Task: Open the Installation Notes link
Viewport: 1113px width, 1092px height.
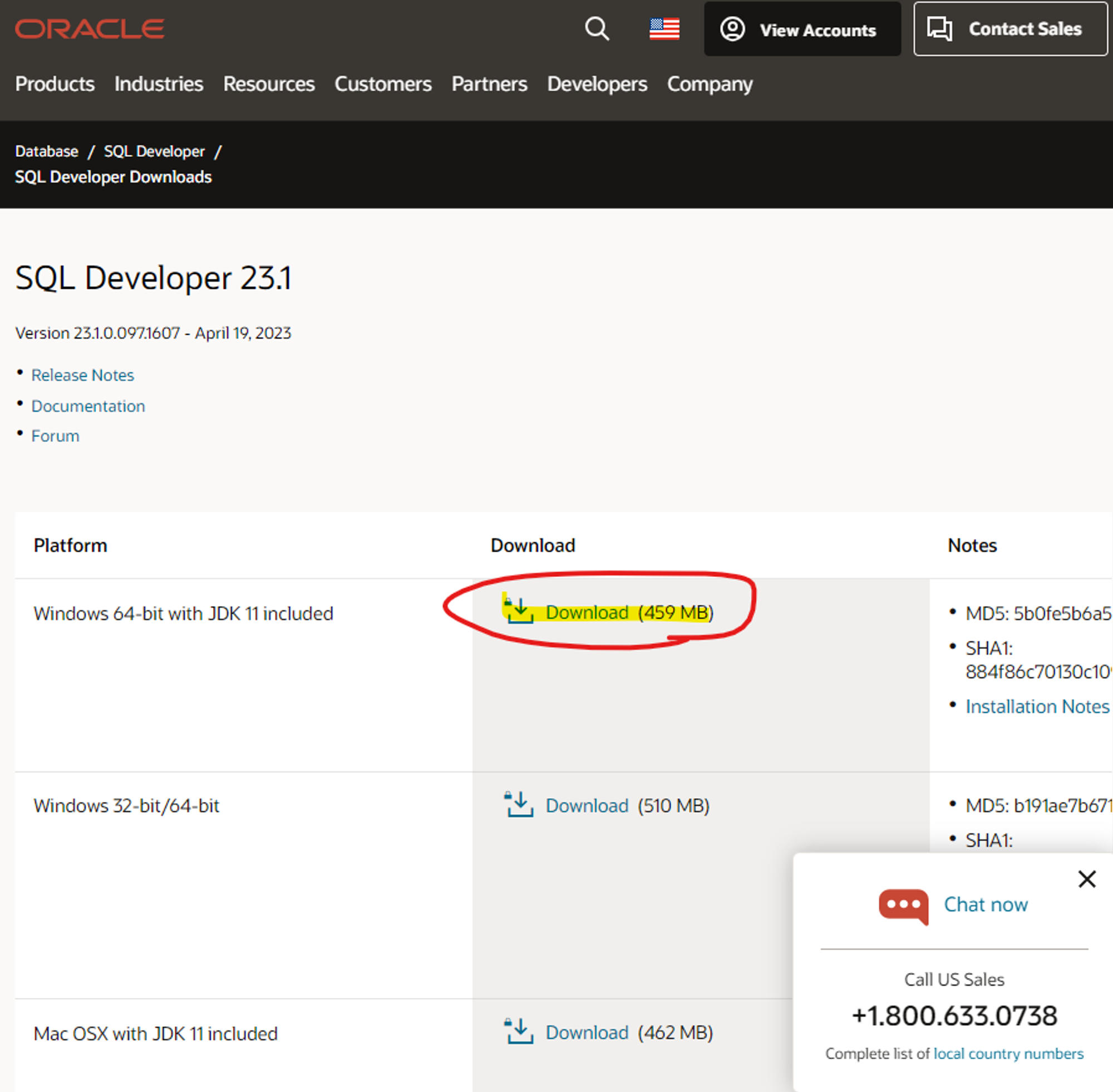Action: 1037,707
